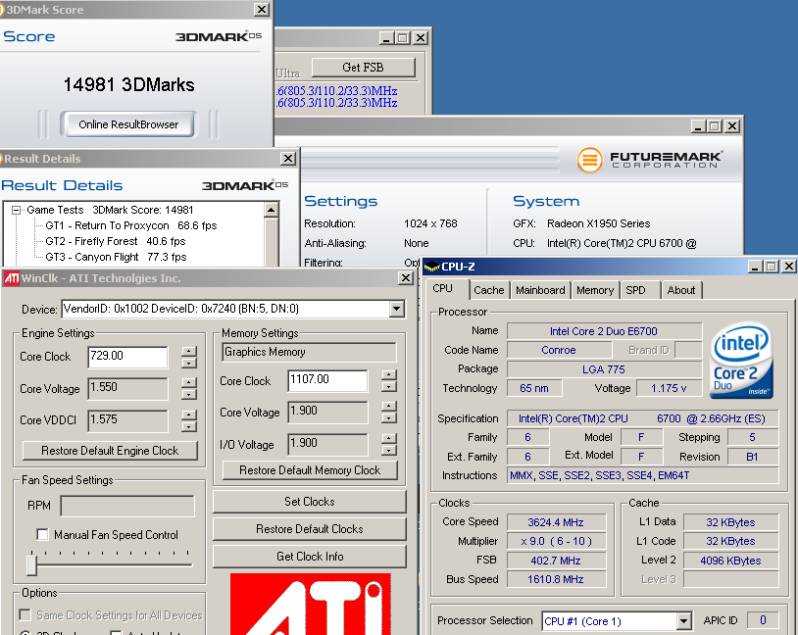
Task: Click the 3DMark05 logo in Score window
Action: click(x=219, y=36)
